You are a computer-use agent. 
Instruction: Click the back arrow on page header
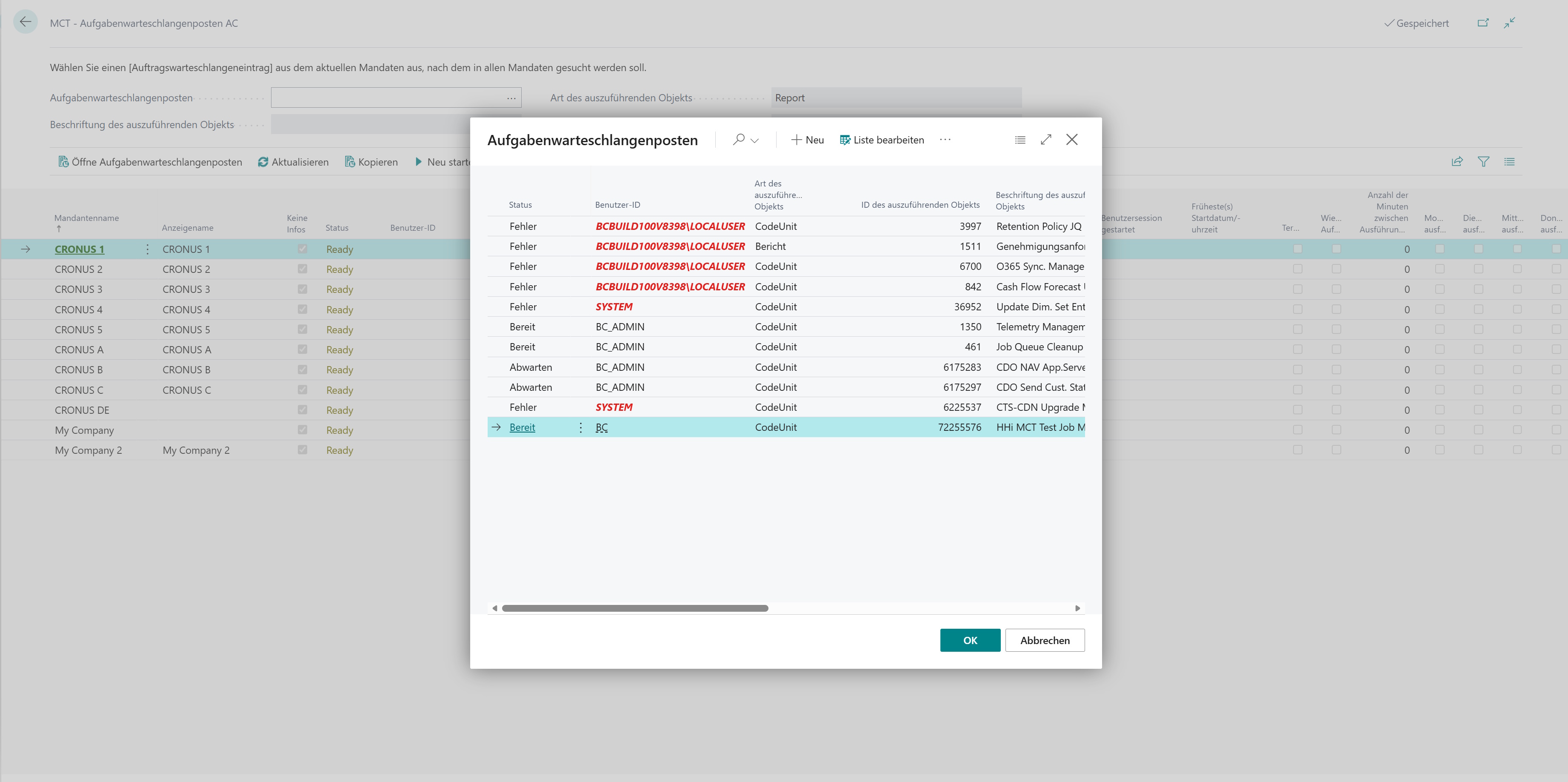[x=26, y=23]
